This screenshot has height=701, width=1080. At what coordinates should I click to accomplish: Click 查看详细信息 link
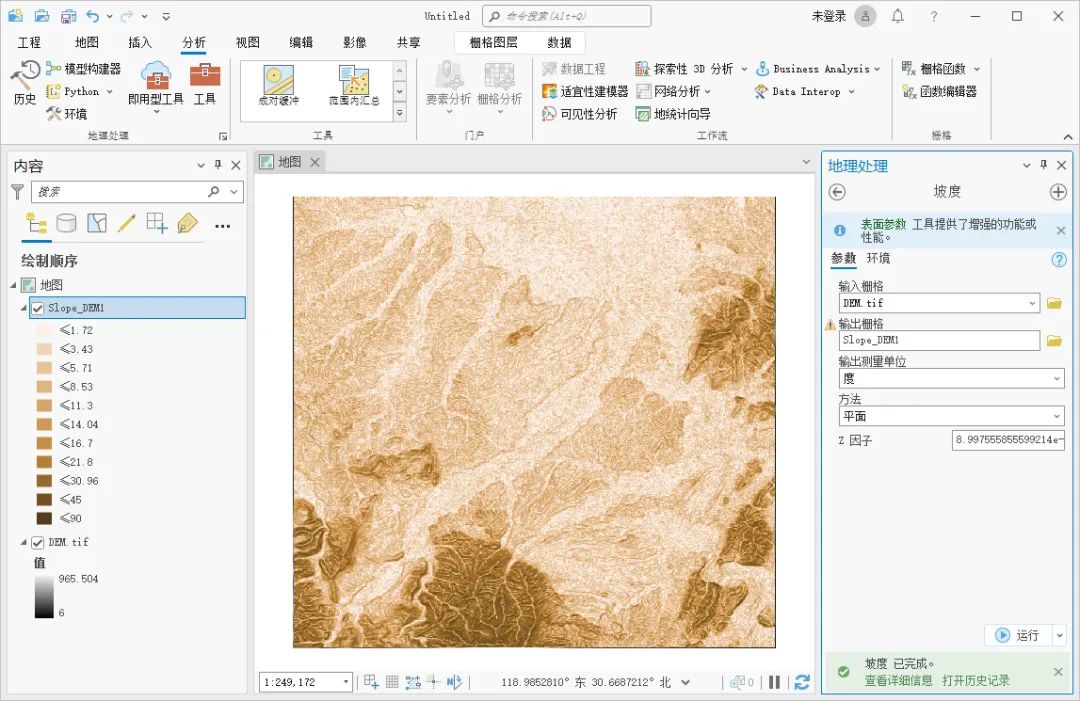click(x=898, y=680)
